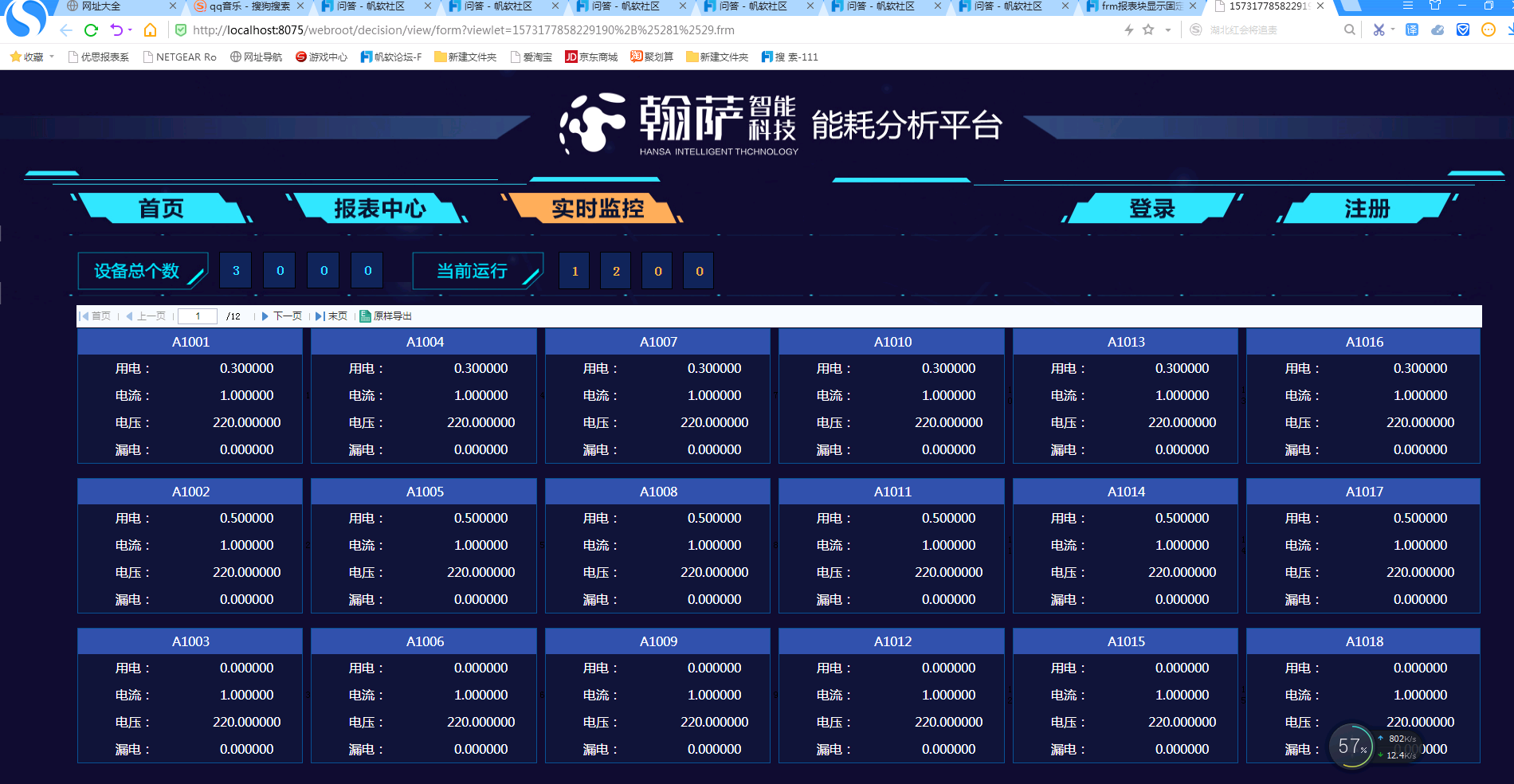Open the orange home page icon

[150, 30]
